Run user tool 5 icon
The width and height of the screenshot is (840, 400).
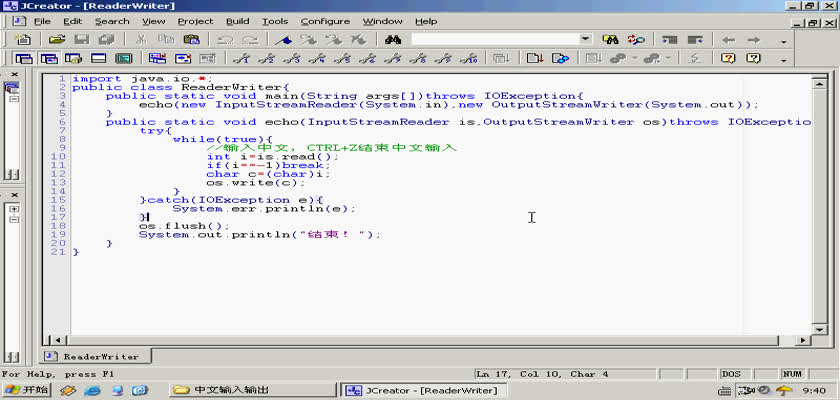(x=342, y=58)
